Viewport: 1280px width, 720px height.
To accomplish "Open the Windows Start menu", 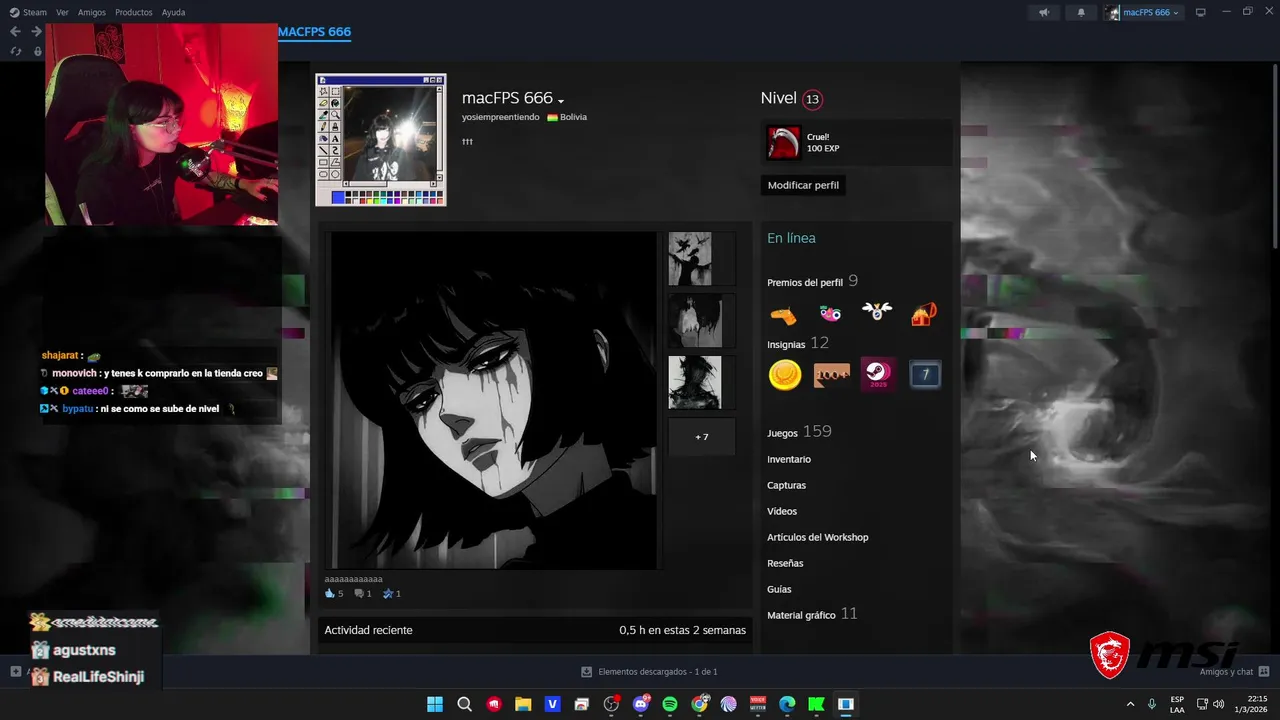I will (x=435, y=704).
